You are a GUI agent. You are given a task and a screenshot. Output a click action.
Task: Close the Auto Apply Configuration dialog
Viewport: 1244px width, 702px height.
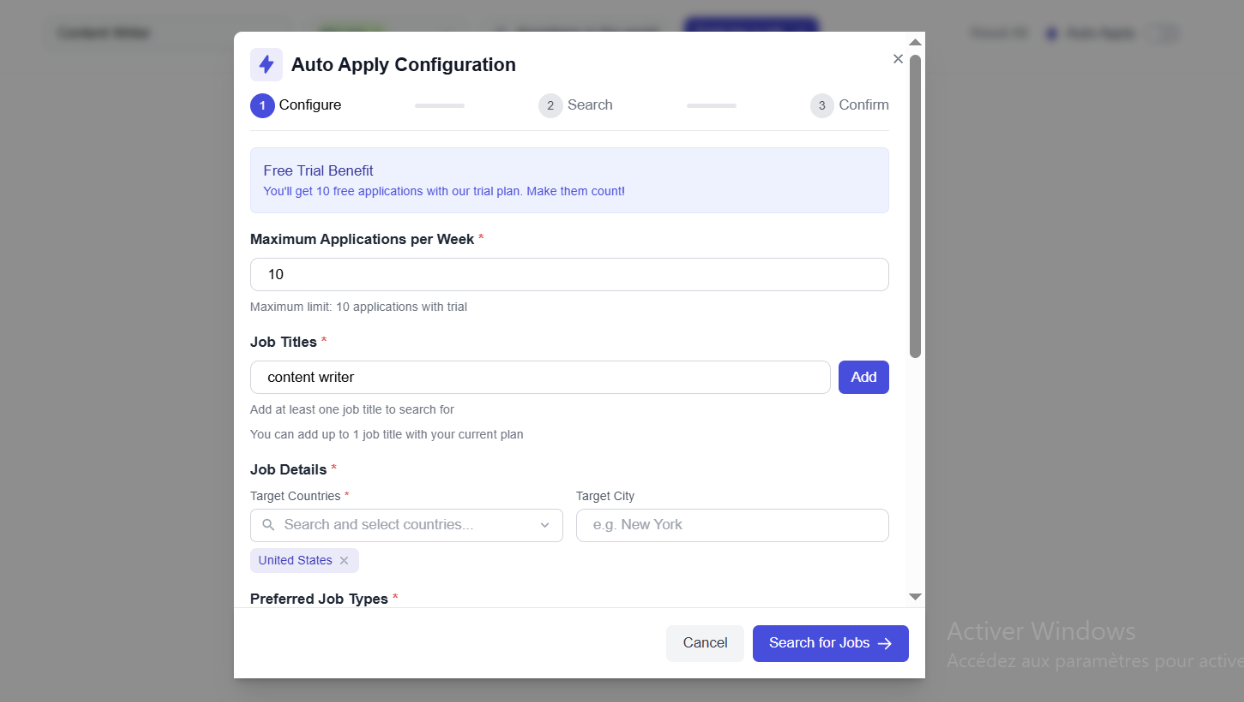pos(897,58)
